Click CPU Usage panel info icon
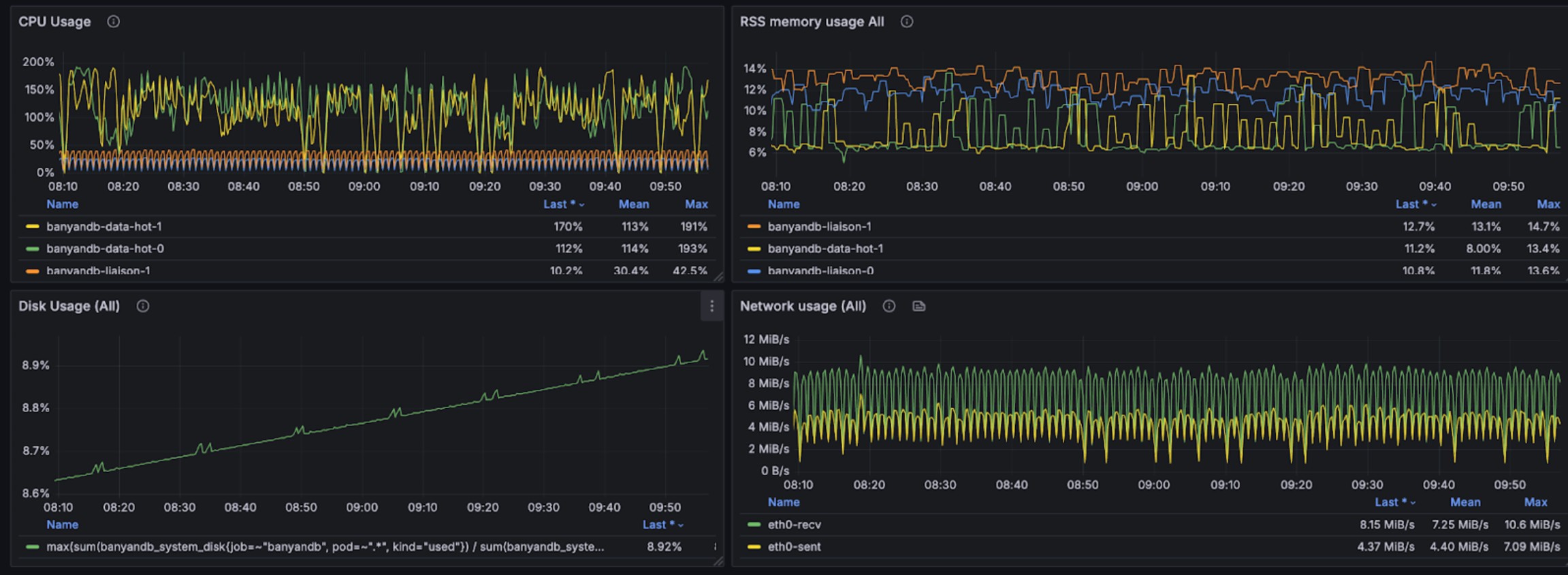1568x575 pixels. [114, 22]
